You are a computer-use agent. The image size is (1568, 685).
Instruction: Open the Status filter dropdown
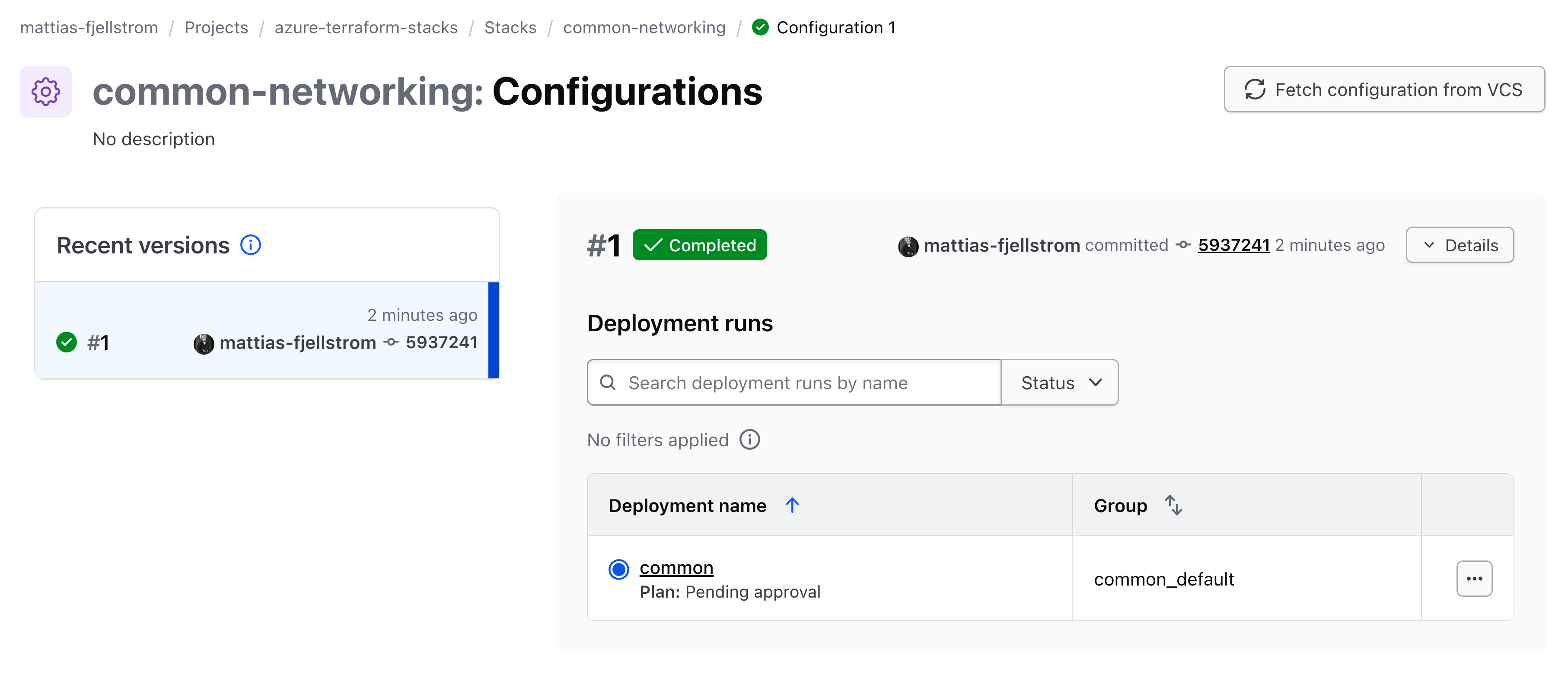tap(1059, 382)
